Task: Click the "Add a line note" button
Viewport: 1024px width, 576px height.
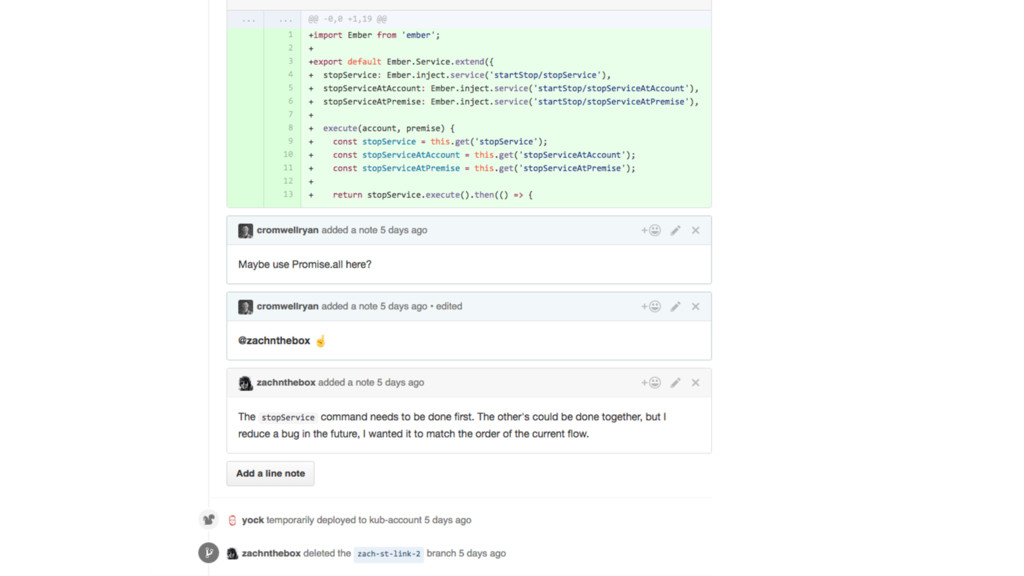Action: coord(270,473)
